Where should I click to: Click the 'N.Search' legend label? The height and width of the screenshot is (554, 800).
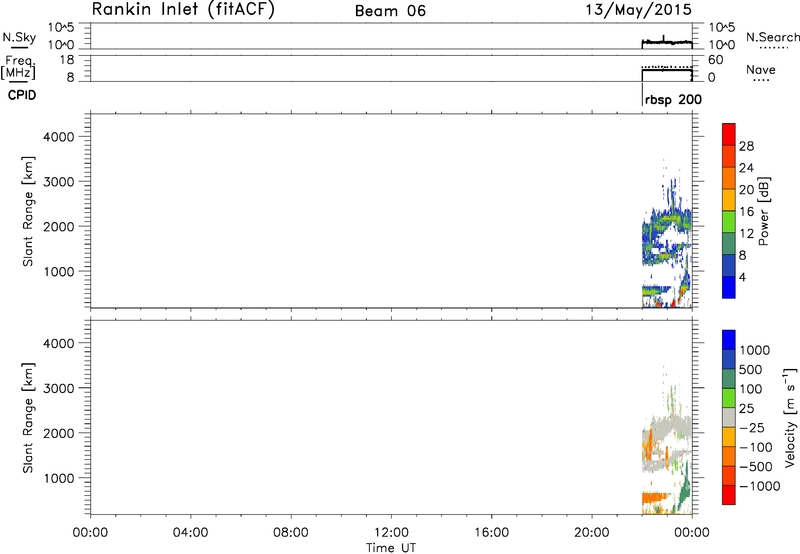pos(772,37)
